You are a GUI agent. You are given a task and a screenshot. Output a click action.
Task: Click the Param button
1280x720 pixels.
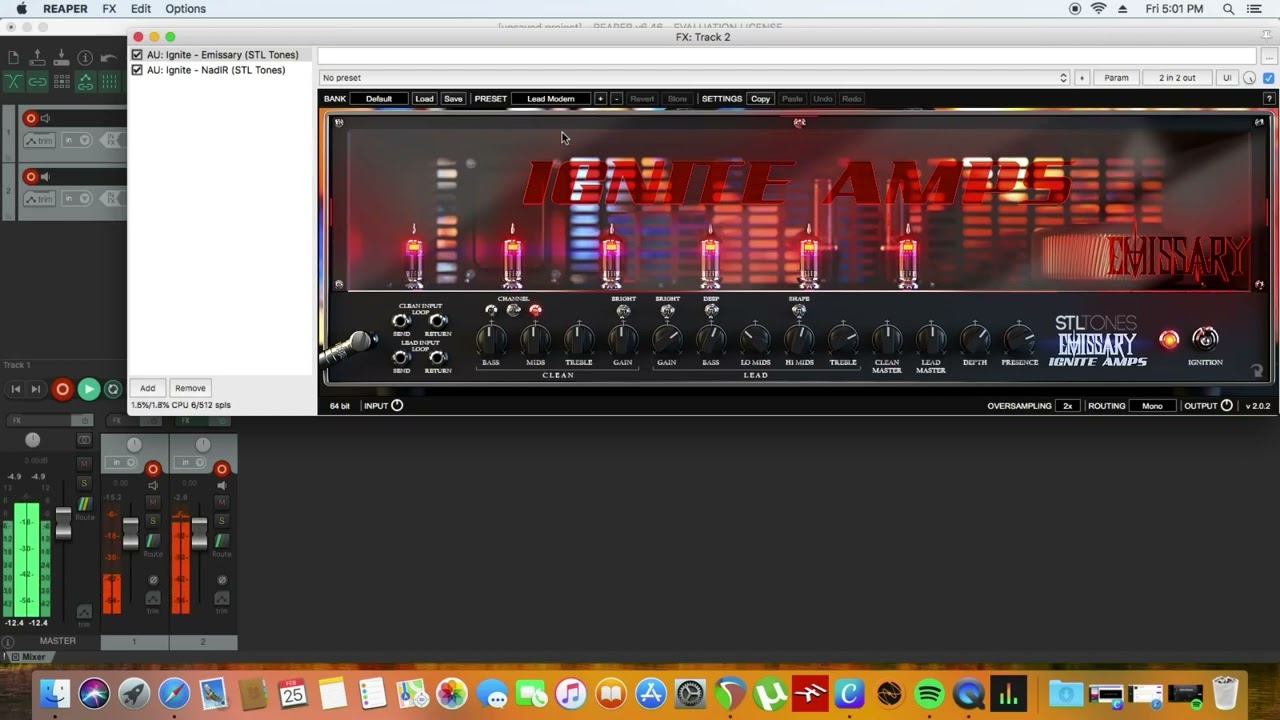pyautogui.click(x=1116, y=78)
